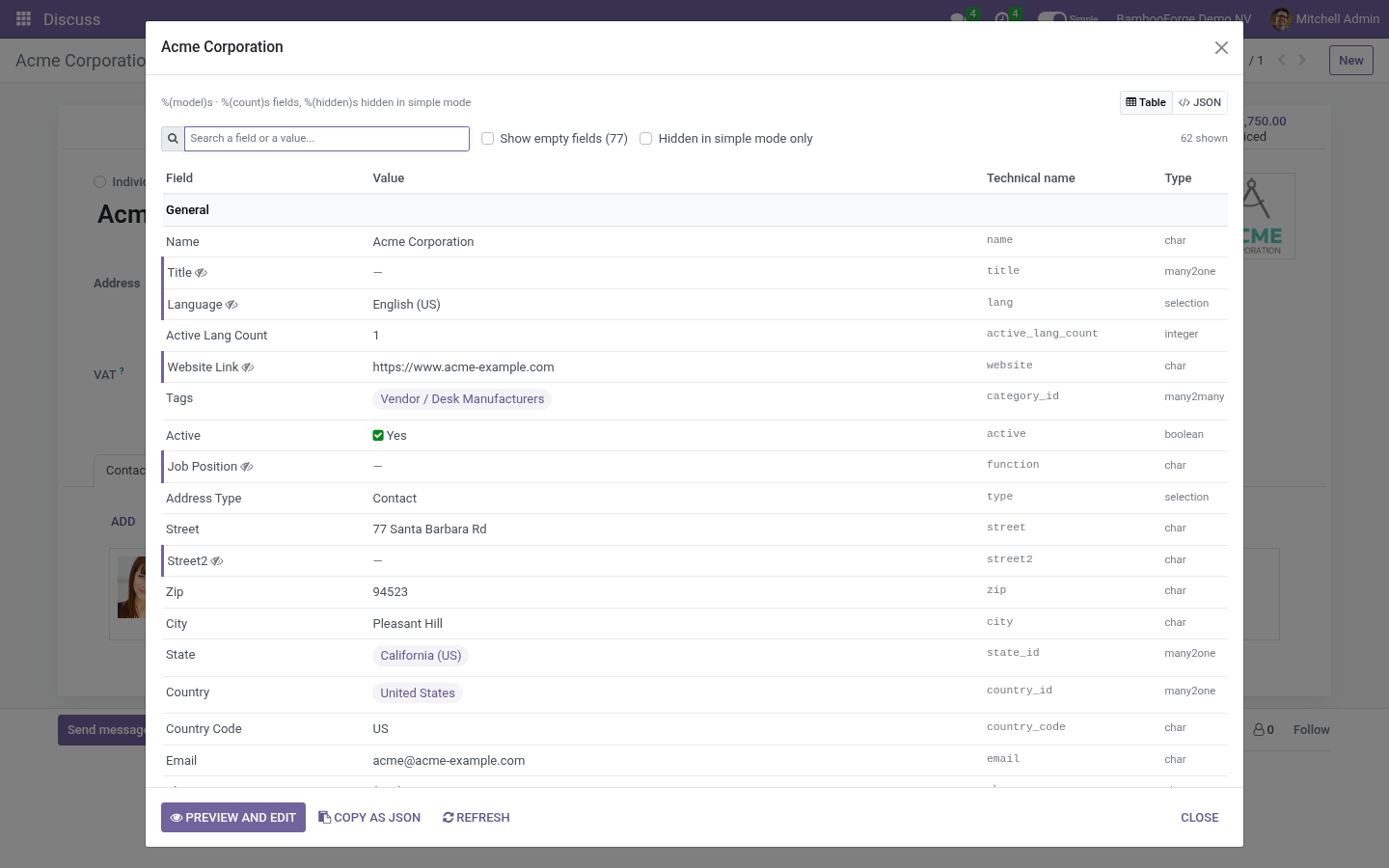The width and height of the screenshot is (1389, 868).
Task: Open the Mitchell Admin user menu
Action: [x=1325, y=19]
